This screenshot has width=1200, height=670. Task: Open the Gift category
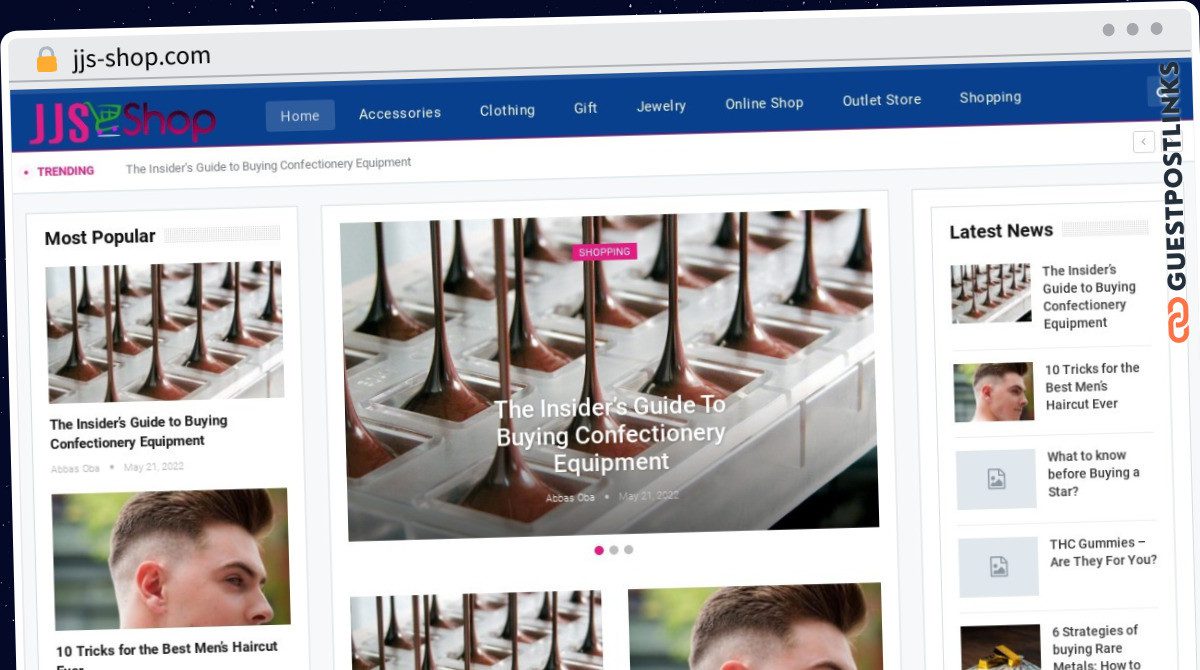[x=586, y=108]
